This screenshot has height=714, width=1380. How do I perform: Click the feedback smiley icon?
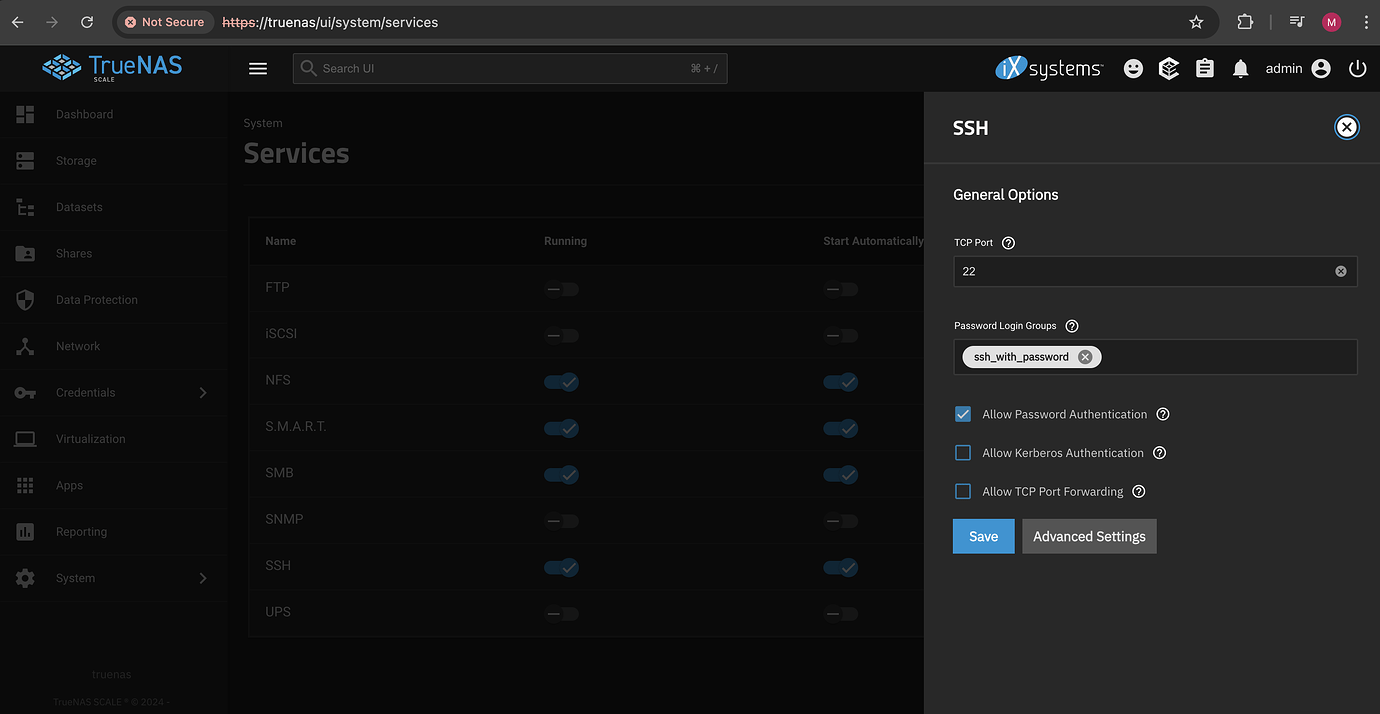point(1133,68)
